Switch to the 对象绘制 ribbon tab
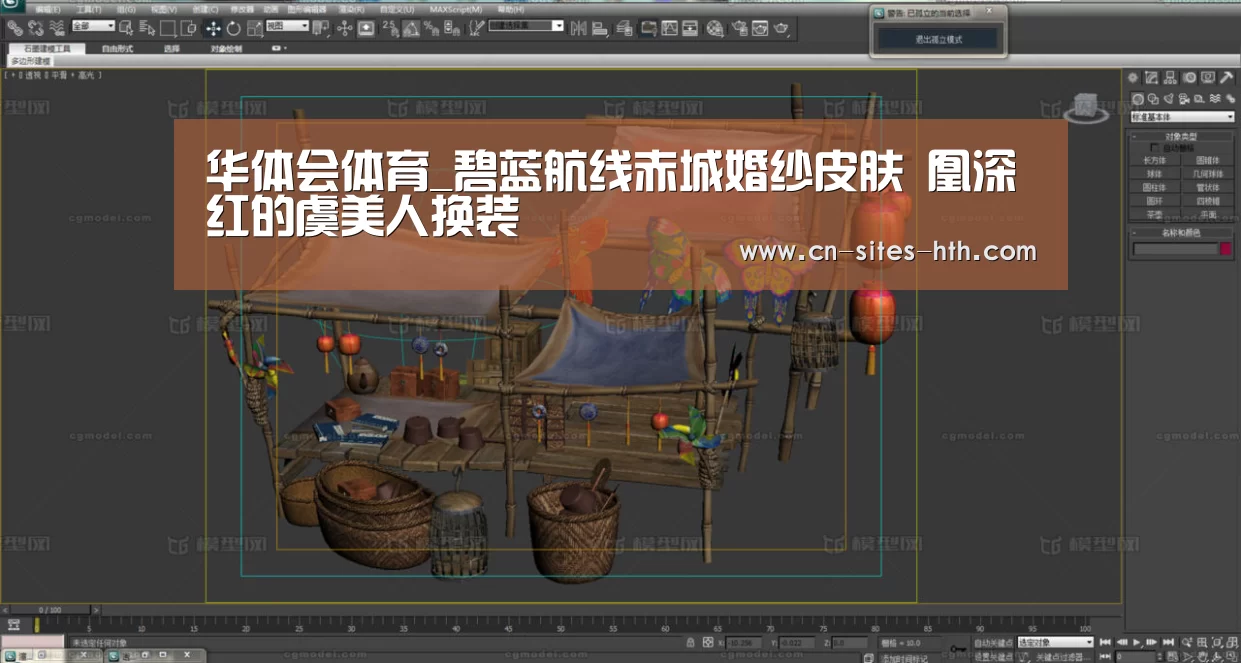 coord(226,48)
